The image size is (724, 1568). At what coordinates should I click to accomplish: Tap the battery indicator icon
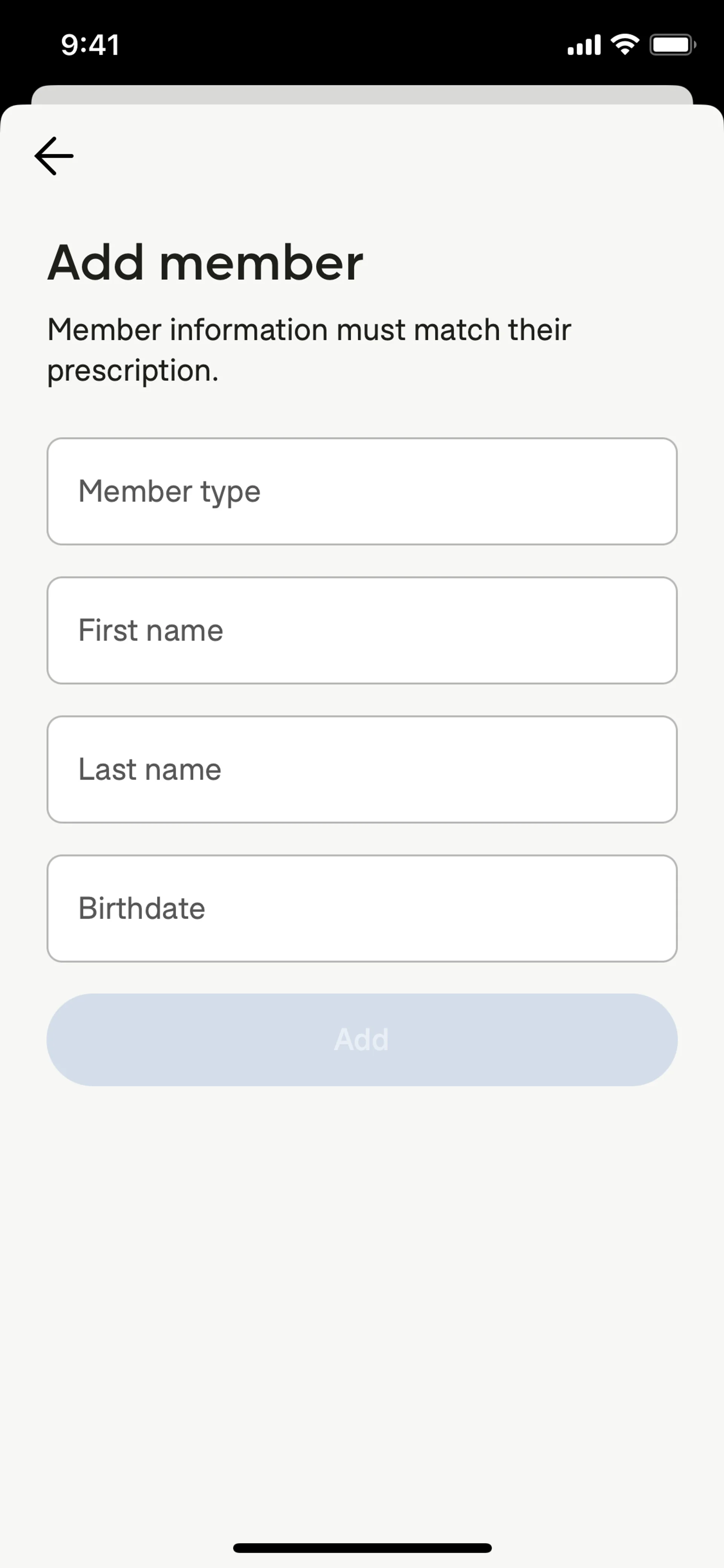coord(672,45)
